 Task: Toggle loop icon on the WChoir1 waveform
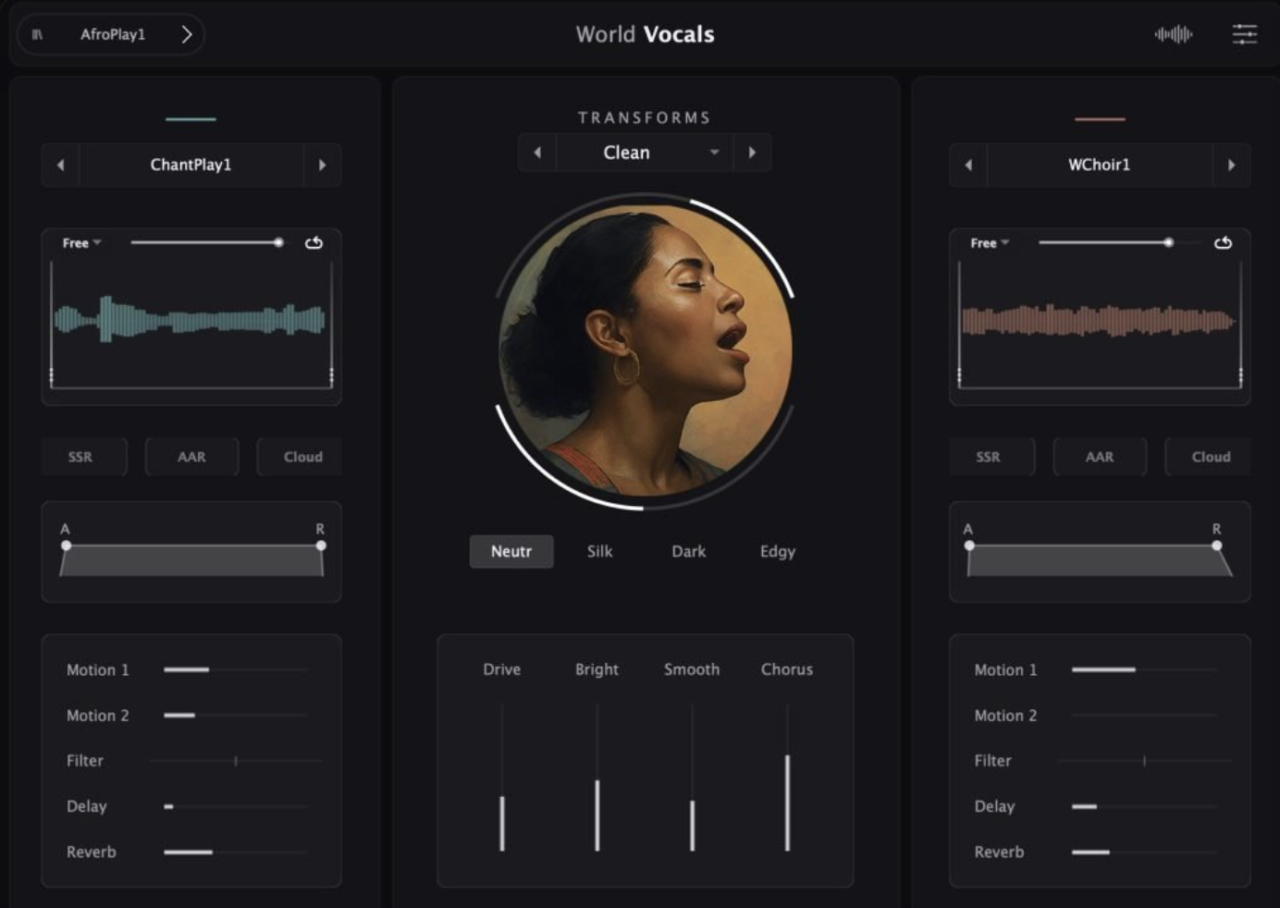click(1222, 243)
